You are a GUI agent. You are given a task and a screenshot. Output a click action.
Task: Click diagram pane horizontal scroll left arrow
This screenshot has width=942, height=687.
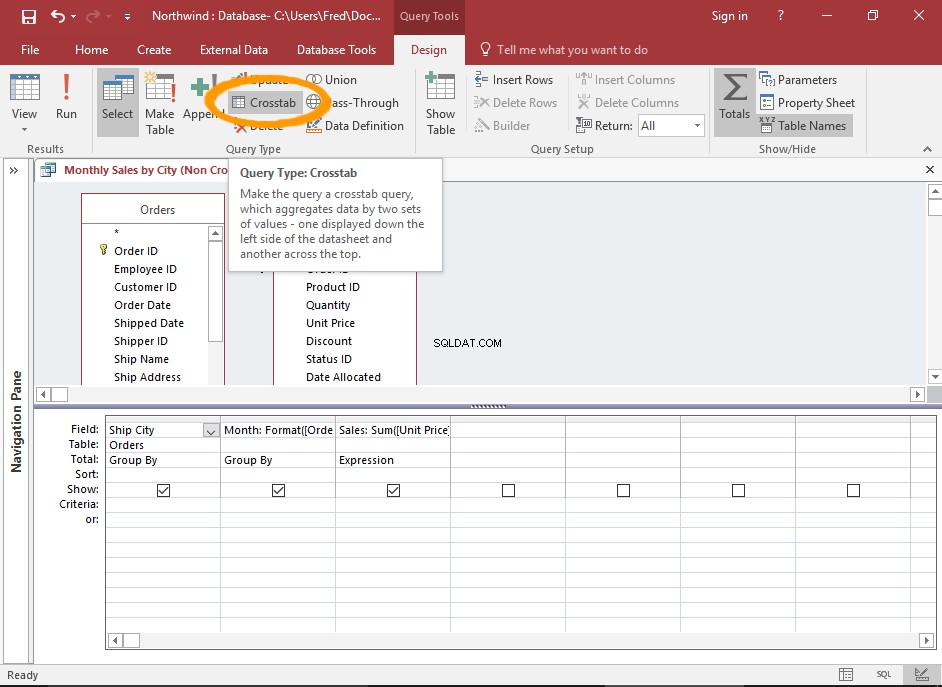point(43,395)
